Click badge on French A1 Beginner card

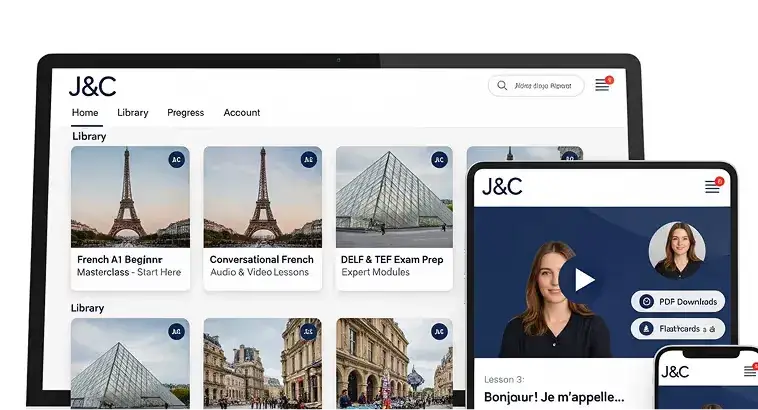[176, 160]
